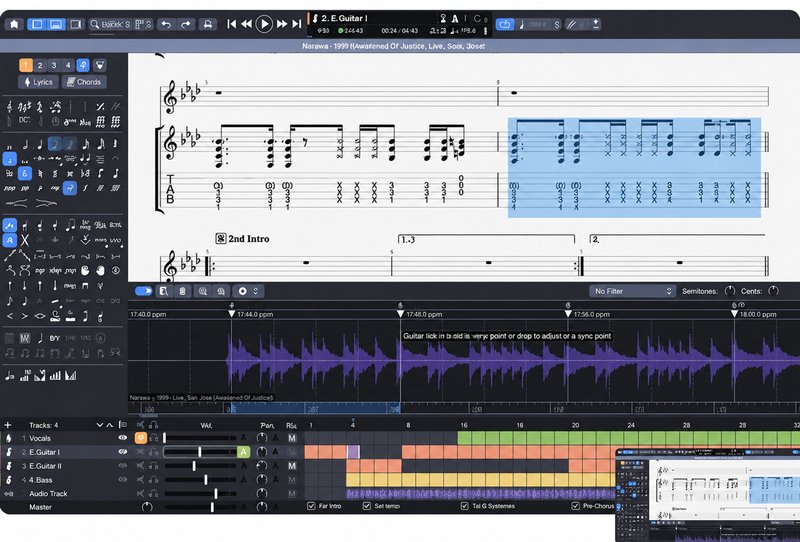Toggle E.Guitar I track visibility eye

pos(122,452)
